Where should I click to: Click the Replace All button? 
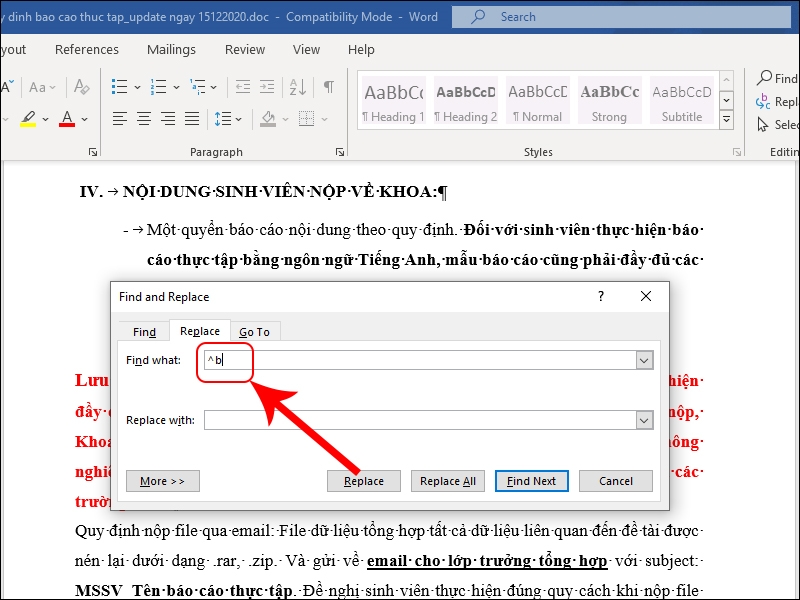pos(447,480)
